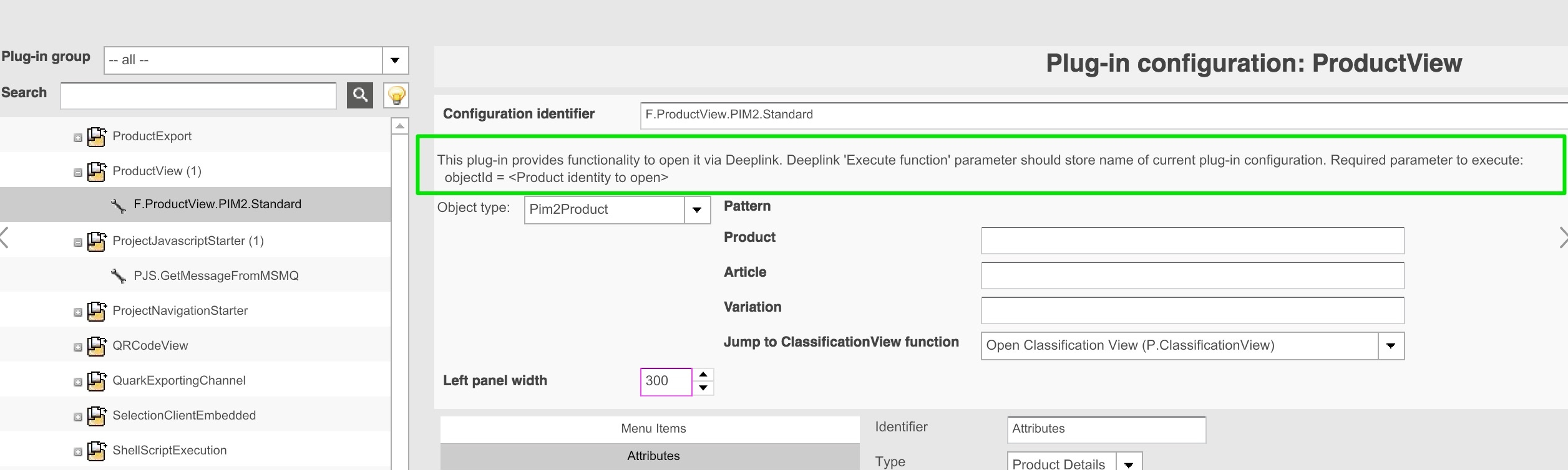Select the ShellScriptExecution tree label
This screenshot has height=470, width=1568.
169,451
